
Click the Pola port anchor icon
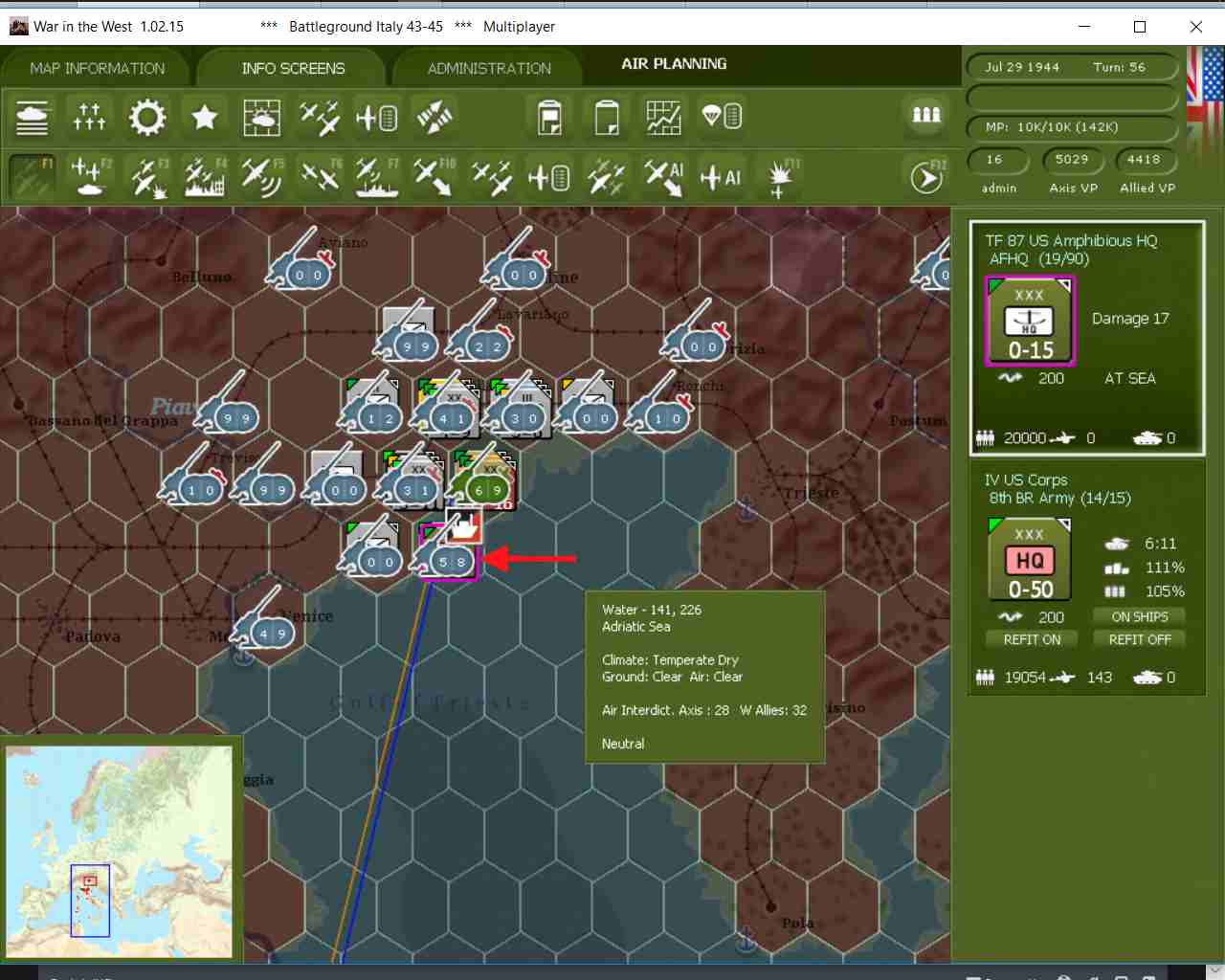(747, 939)
